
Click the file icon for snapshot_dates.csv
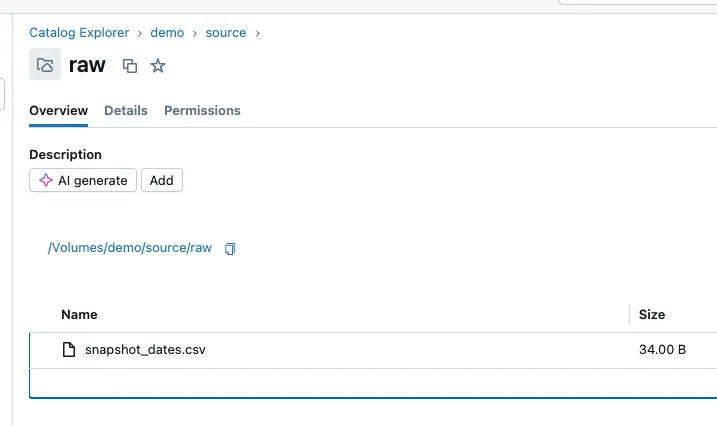[x=69, y=350]
